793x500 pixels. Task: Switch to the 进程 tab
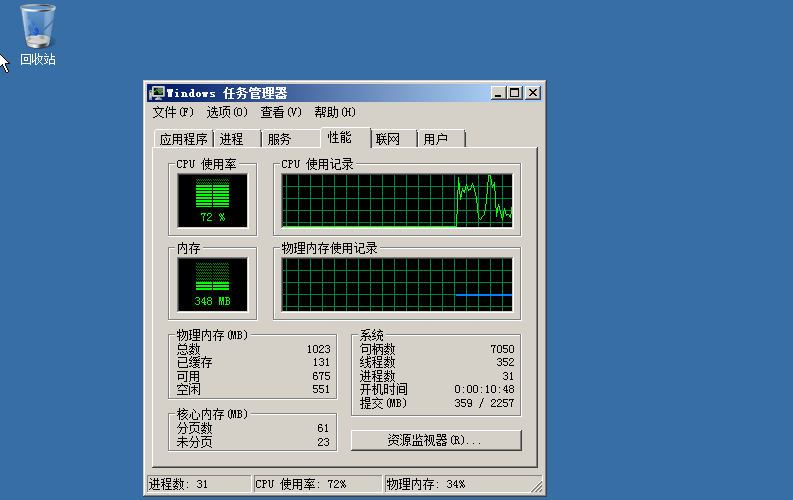coord(237,139)
